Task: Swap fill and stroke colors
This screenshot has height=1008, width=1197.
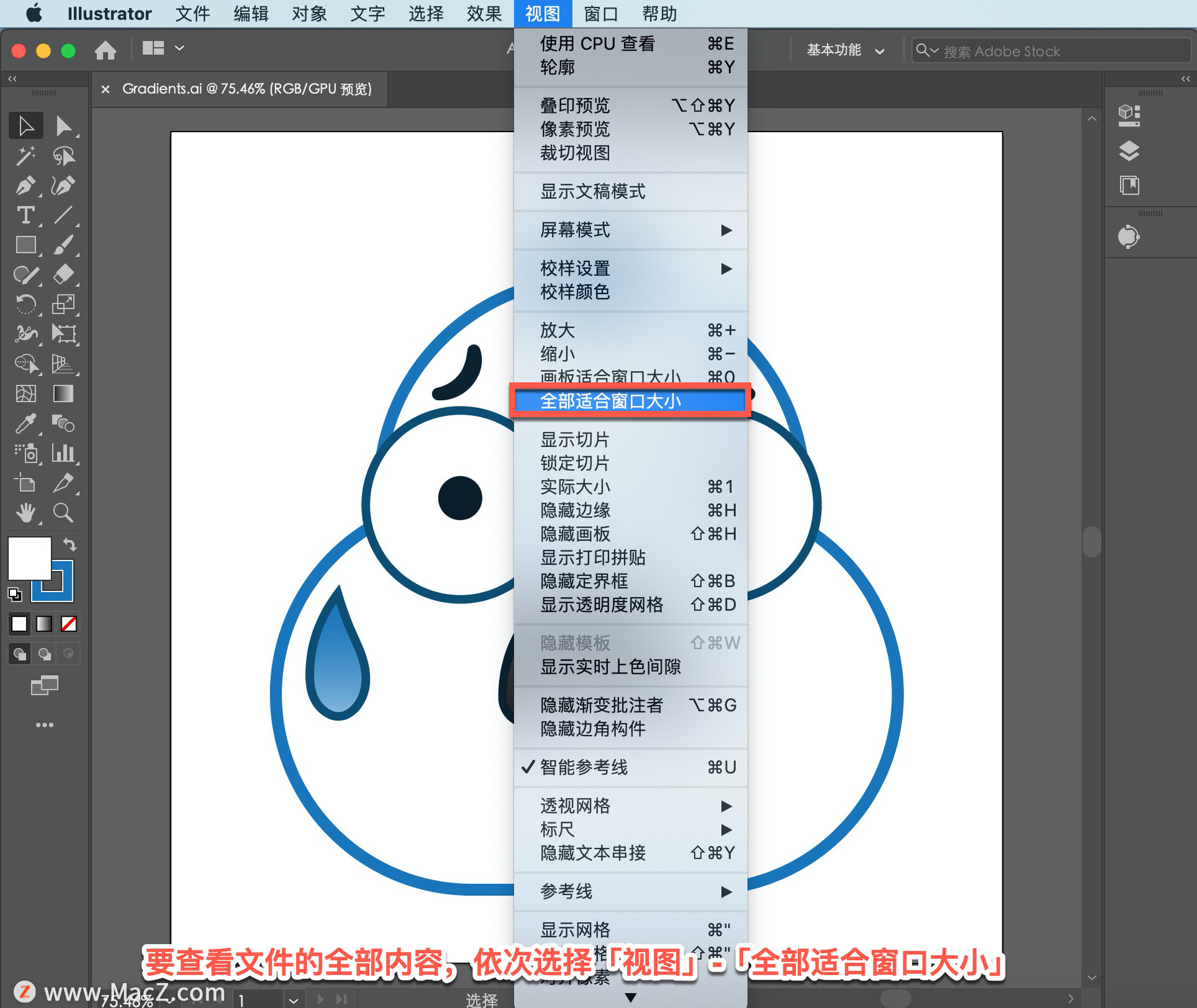Action: point(70,544)
